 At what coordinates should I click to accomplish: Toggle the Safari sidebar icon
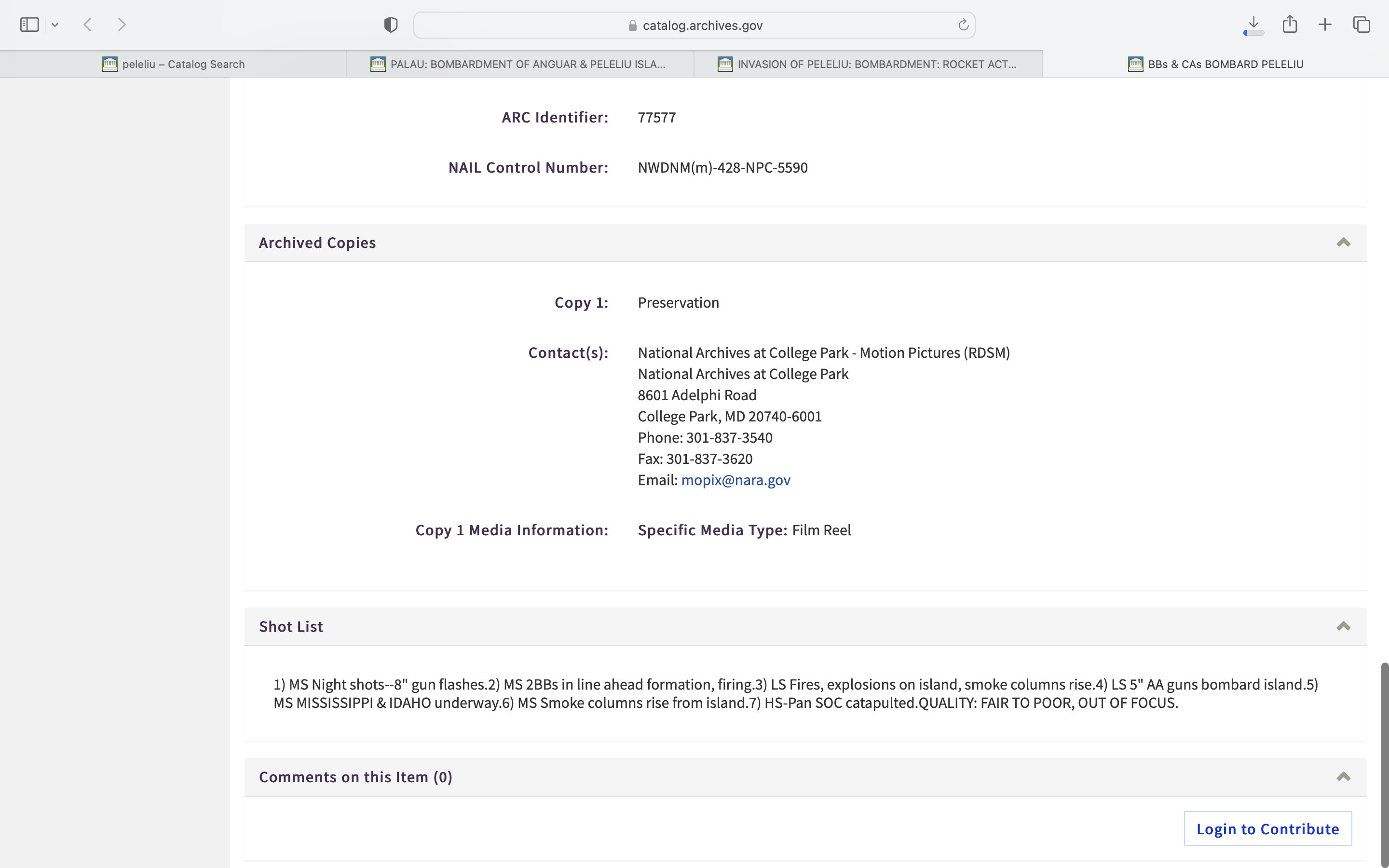click(x=29, y=25)
